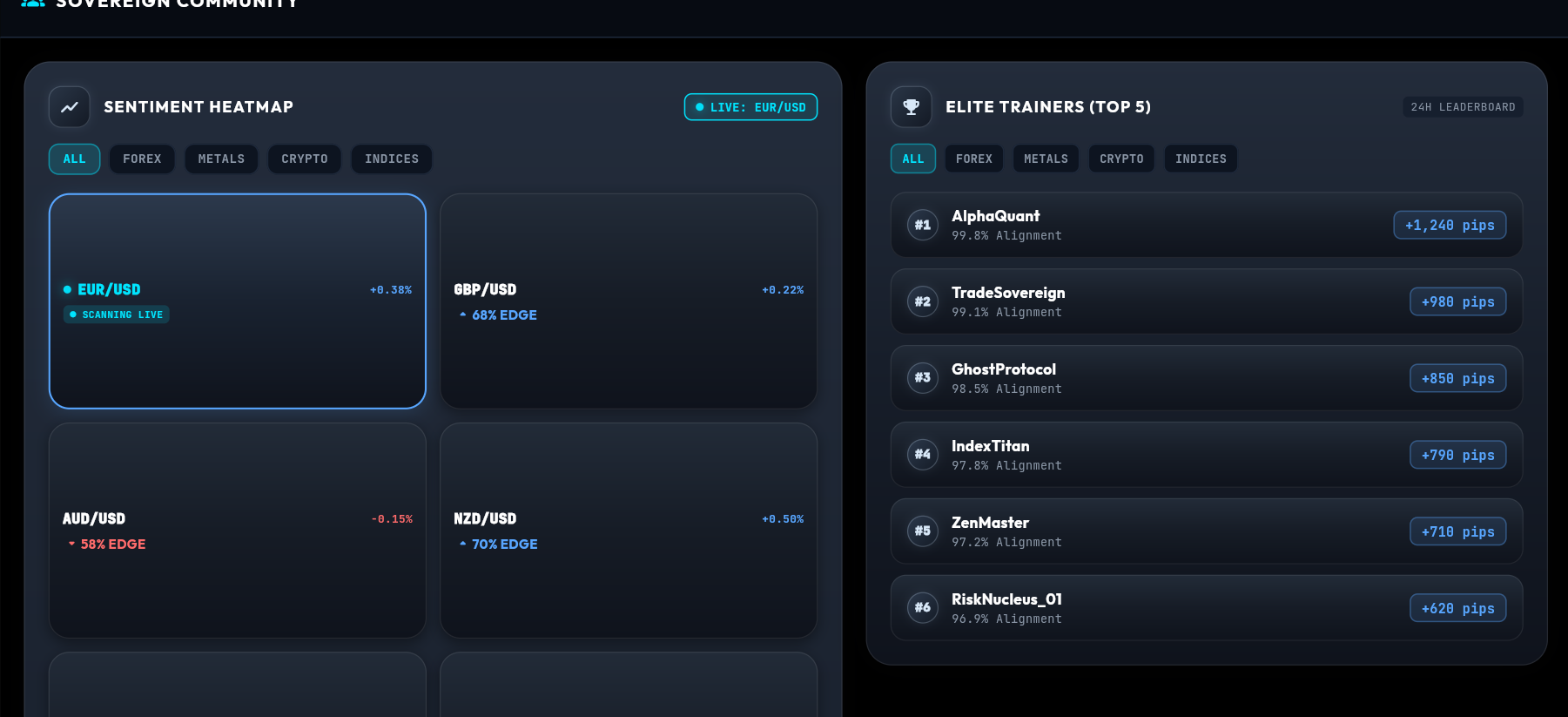Click the SCANNING LIVE tag
The width and height of the screenshot is (1568, 717).
click(117, 315)
